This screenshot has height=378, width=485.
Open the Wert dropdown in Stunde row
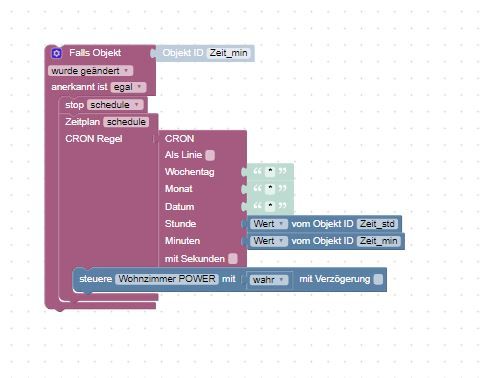[x=269, y=224]
